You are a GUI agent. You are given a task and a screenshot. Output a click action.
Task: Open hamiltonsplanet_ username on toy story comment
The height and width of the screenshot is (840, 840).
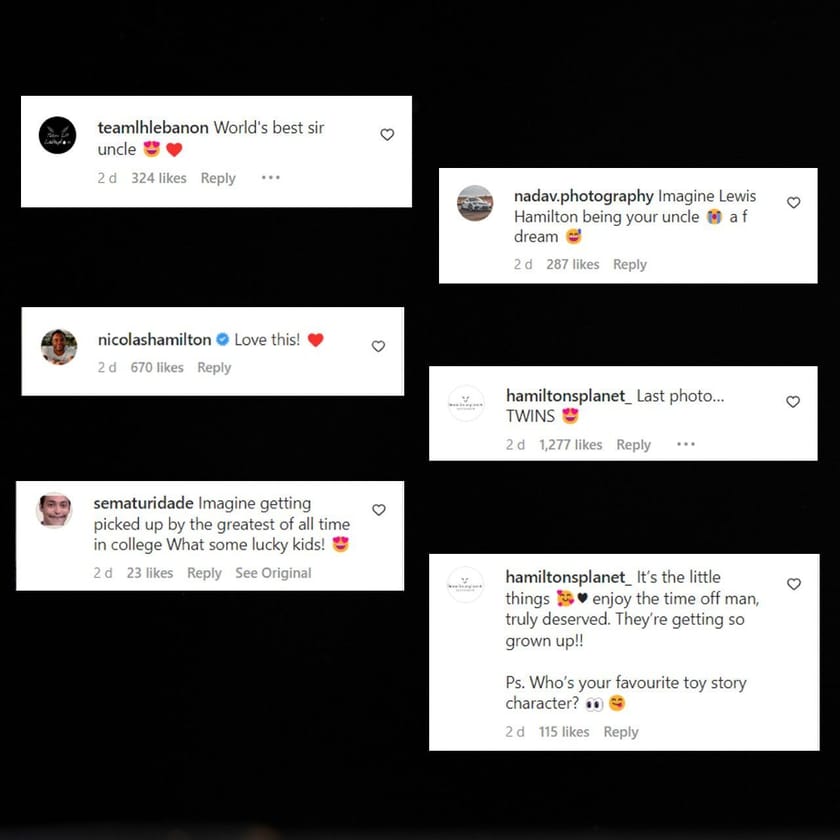pyautogui.click(x=568, y=578)
